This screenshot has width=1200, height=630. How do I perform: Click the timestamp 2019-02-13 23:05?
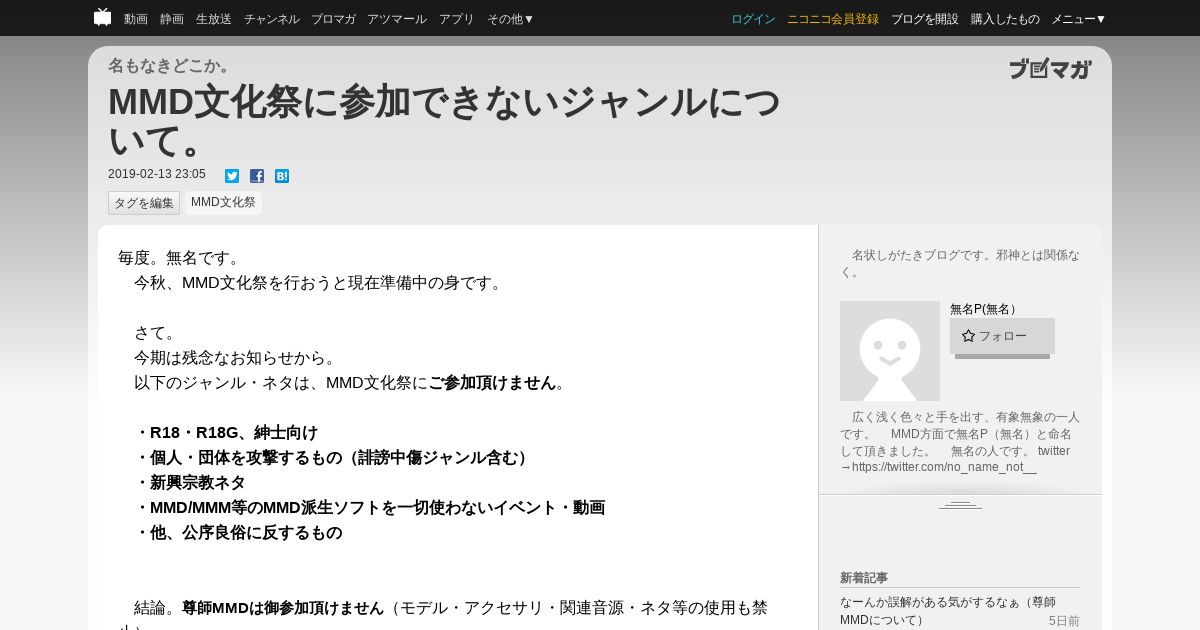tap(157, 174)
